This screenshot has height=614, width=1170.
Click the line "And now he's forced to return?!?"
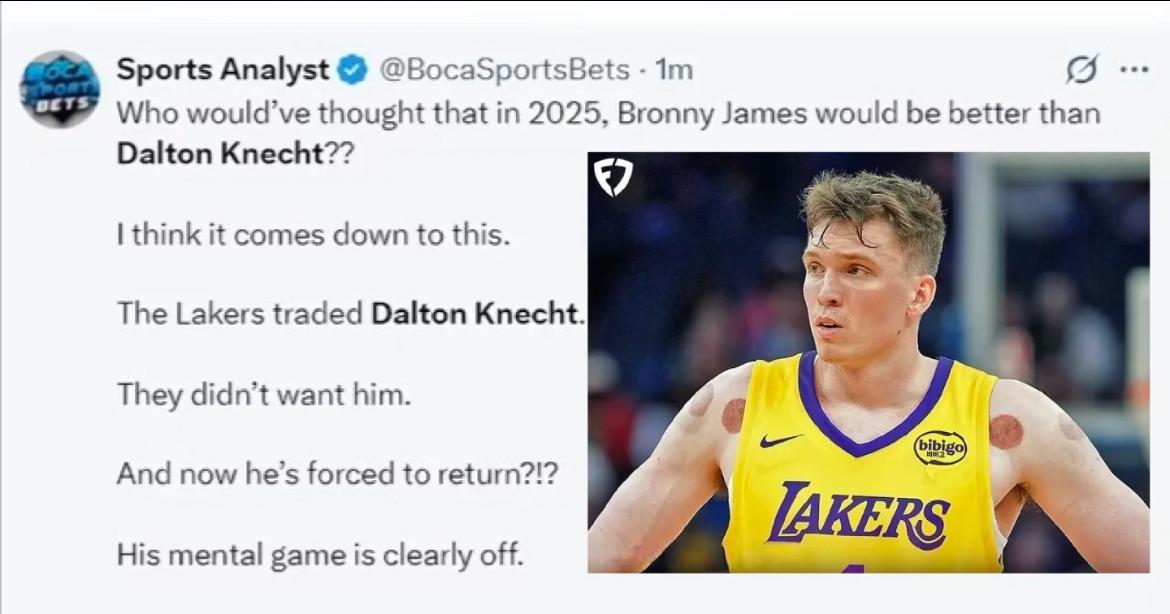[337, 473]
